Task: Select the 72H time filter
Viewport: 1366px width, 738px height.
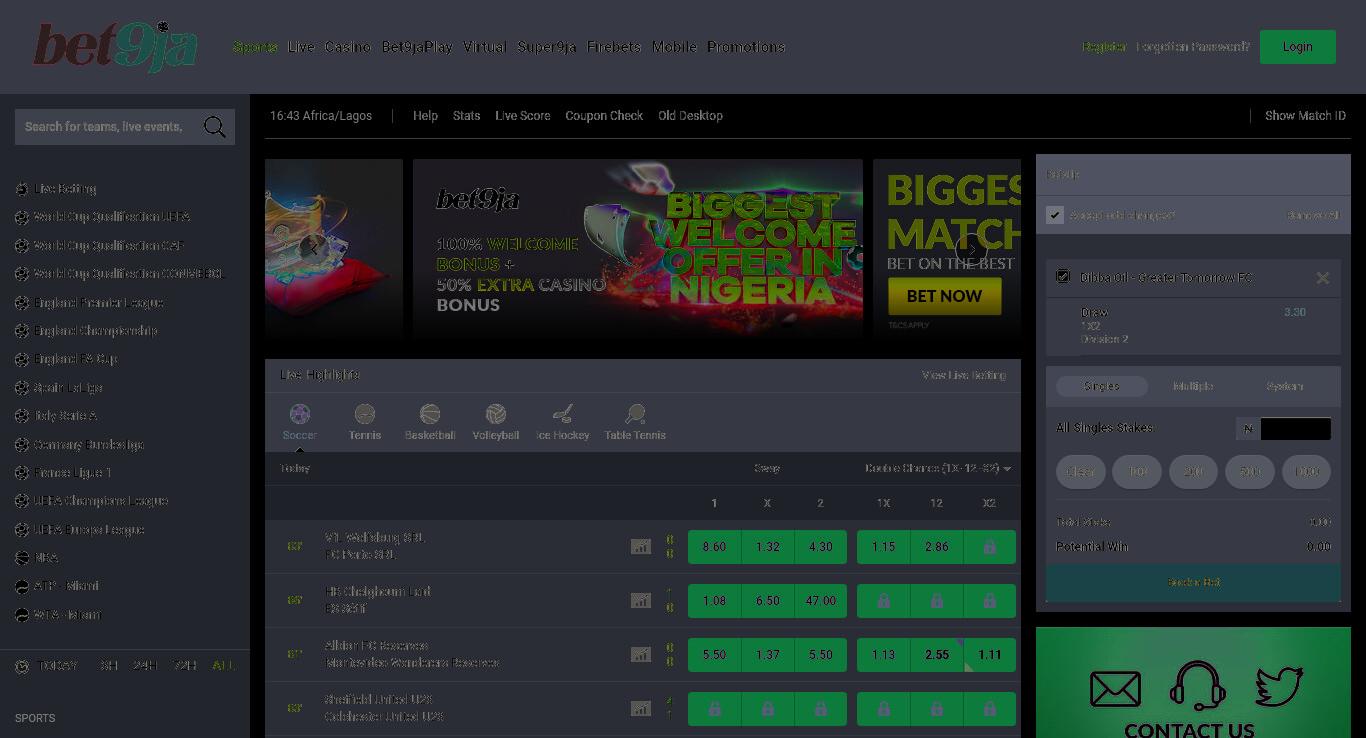Action: coord(184,666)
